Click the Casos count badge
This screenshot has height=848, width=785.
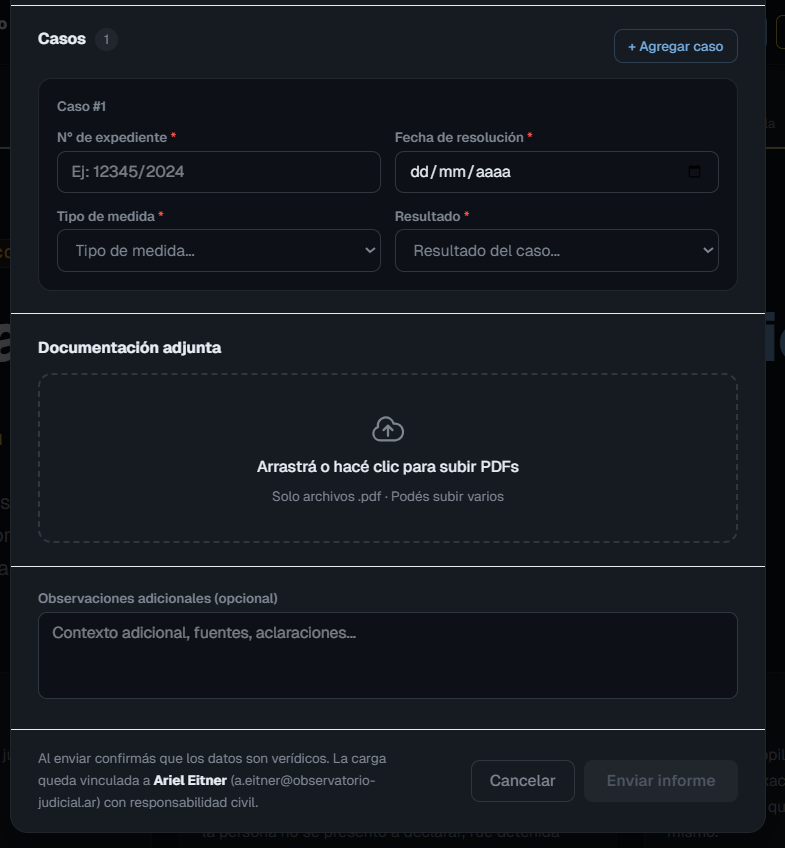point(107,39)
